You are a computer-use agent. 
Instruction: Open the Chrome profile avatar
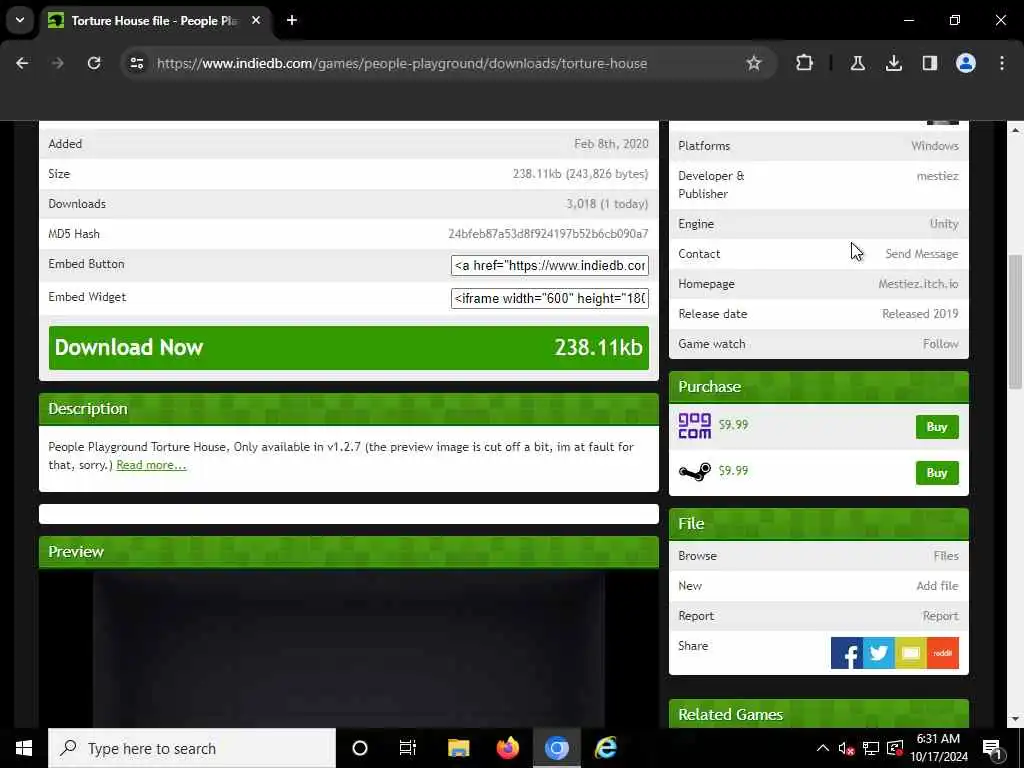click(x=966, y=63)
